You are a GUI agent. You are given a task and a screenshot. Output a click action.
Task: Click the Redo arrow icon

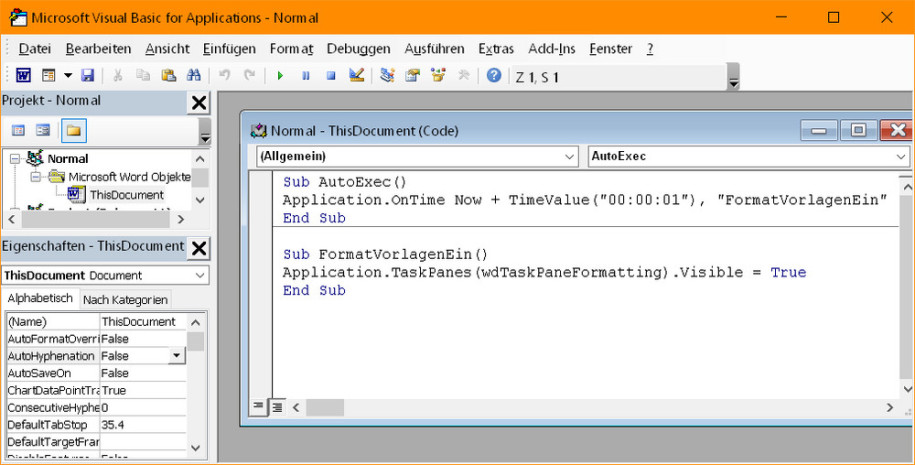250,75
